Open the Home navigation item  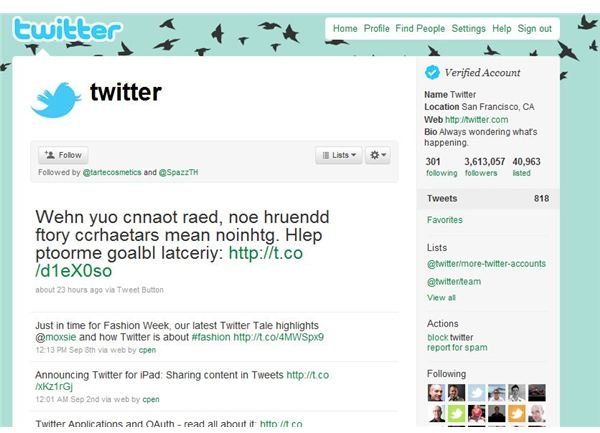pyautogui.click(x=345, y=28)
